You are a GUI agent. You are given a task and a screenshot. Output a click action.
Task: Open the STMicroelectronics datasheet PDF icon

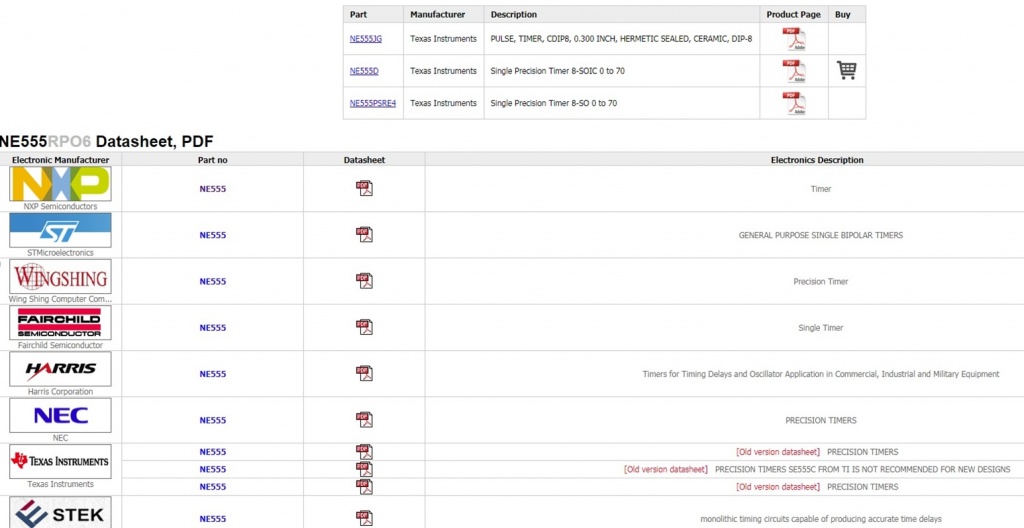click(364, 235)
